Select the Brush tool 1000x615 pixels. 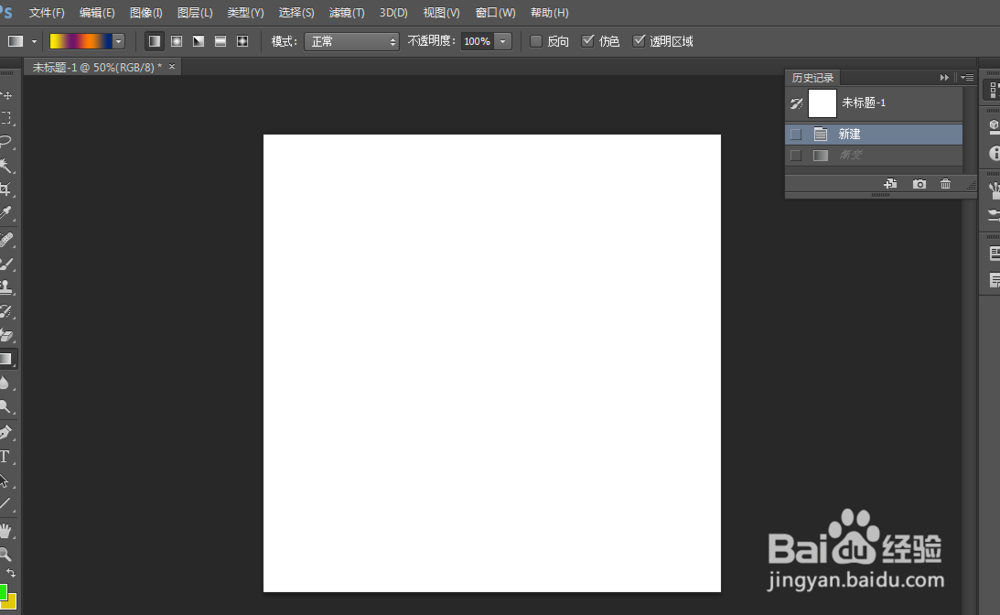coord(6,263)
